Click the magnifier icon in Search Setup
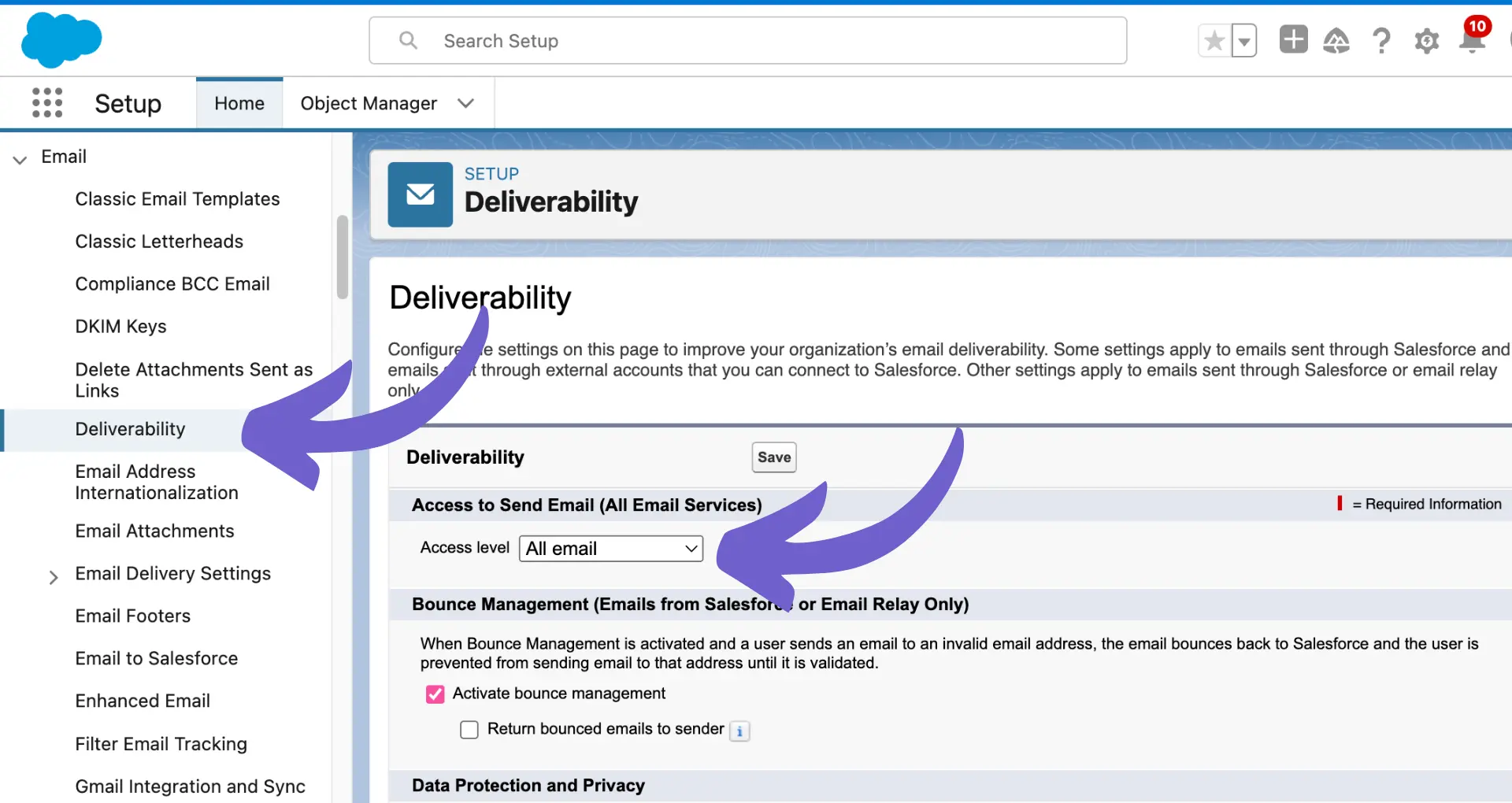 [408, 40]
